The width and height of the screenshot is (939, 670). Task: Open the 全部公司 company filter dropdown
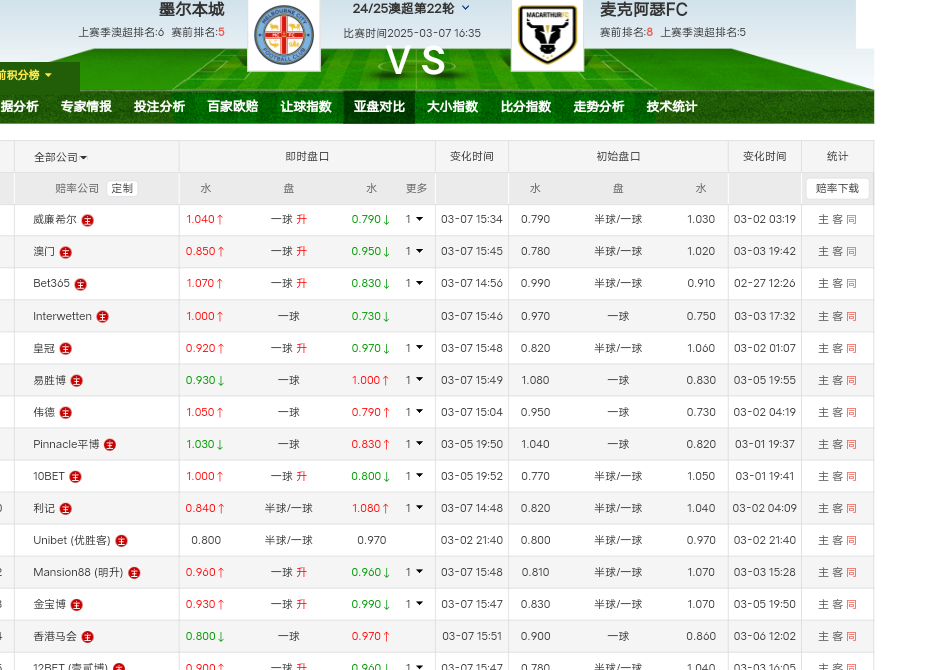pos(60,157)
